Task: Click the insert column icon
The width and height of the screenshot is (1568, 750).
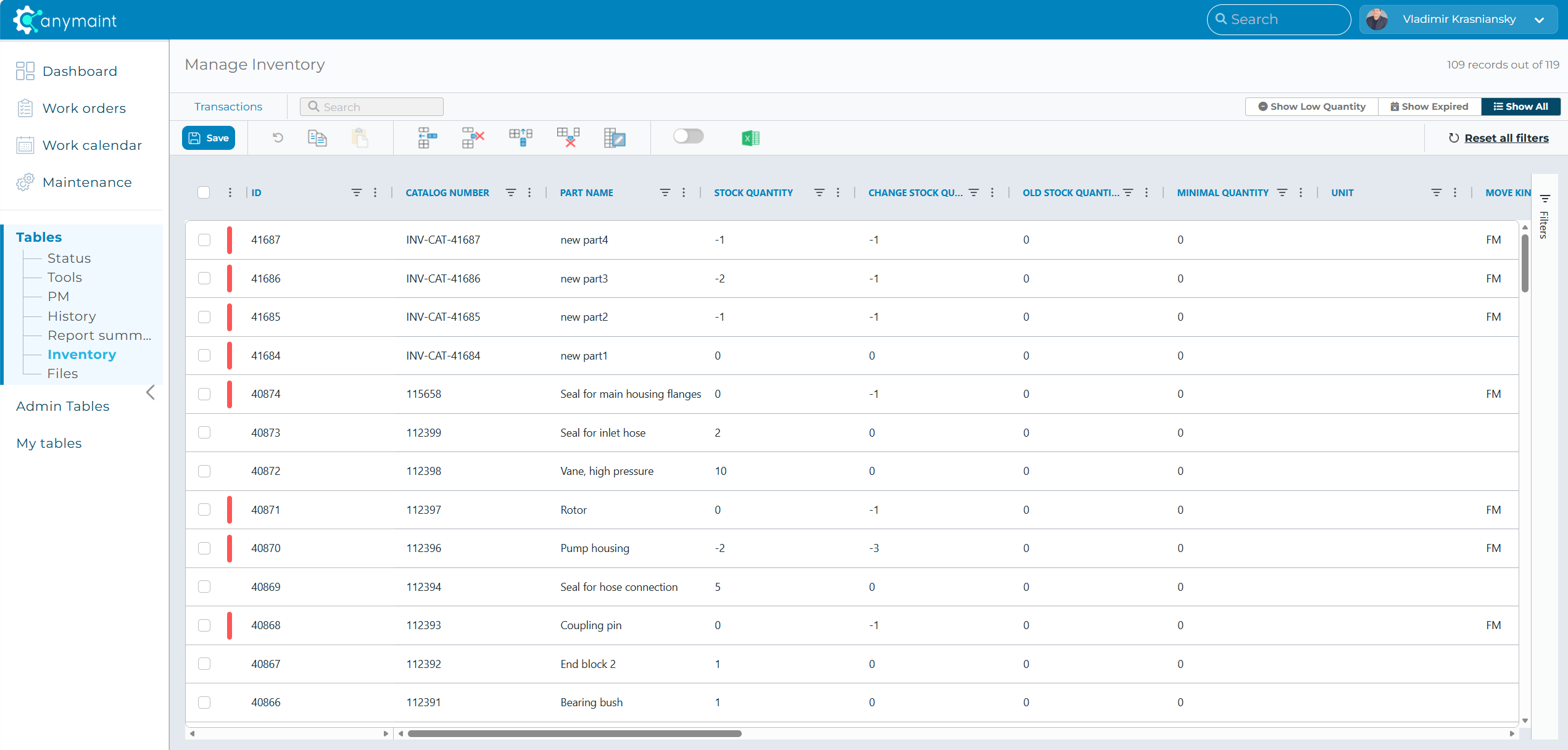Action: coord(521,138)
